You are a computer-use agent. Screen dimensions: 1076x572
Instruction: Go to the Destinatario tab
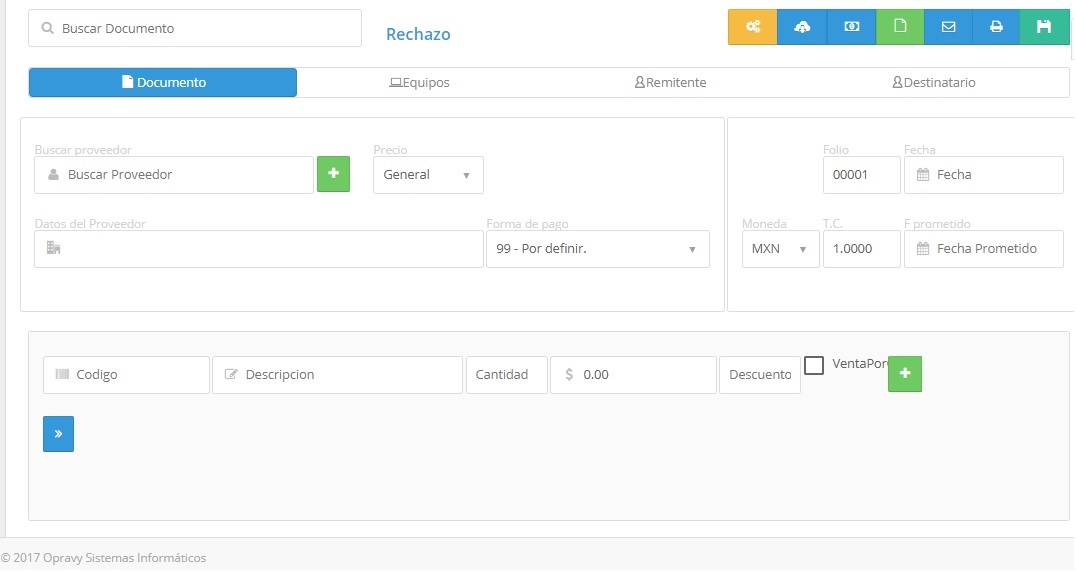click(x=933, y=83)
